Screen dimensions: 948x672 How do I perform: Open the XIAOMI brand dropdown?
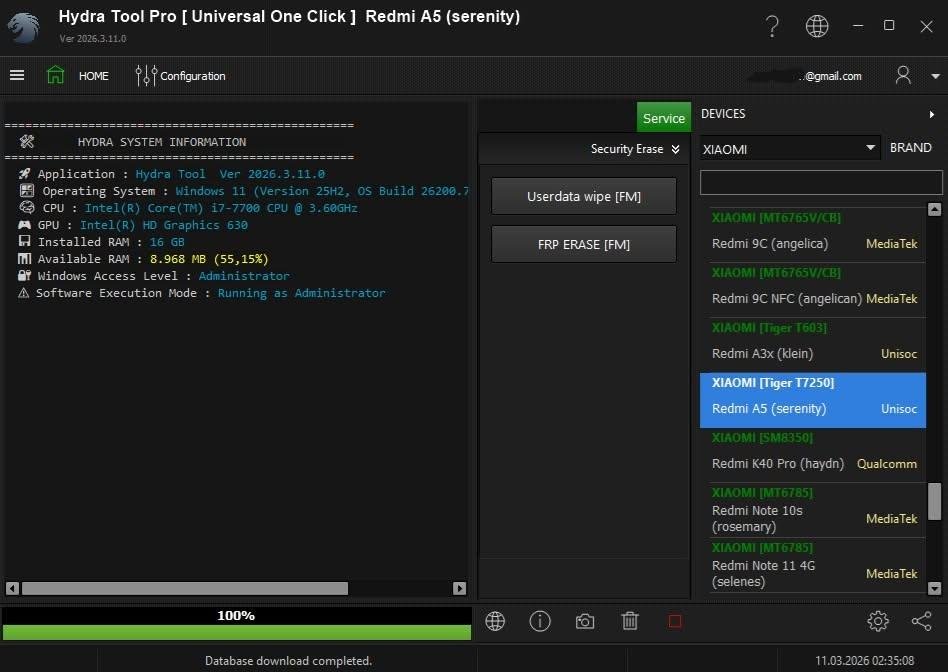(790, 148)
